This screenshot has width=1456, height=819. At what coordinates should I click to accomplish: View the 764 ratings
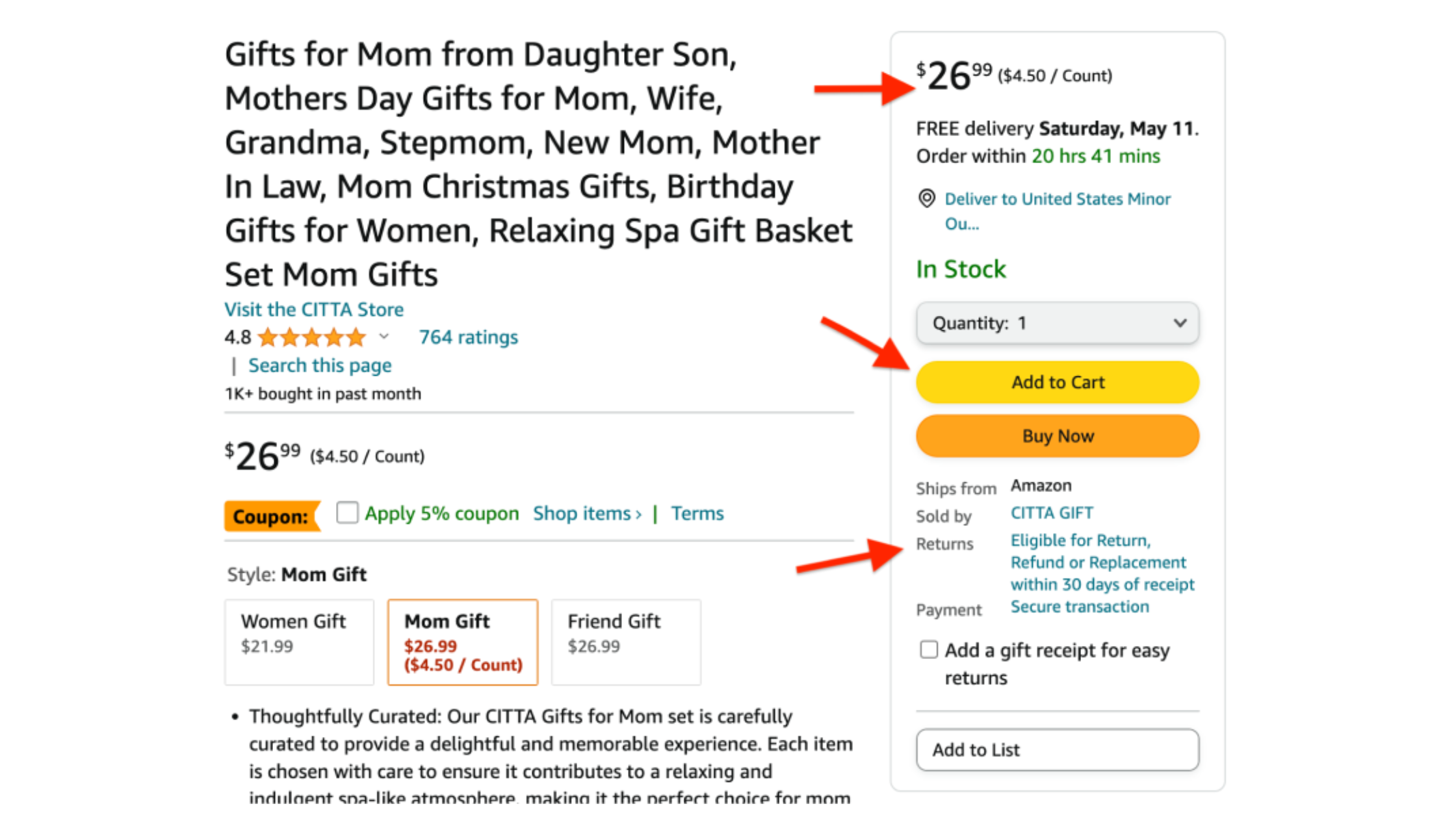point(468,337)
